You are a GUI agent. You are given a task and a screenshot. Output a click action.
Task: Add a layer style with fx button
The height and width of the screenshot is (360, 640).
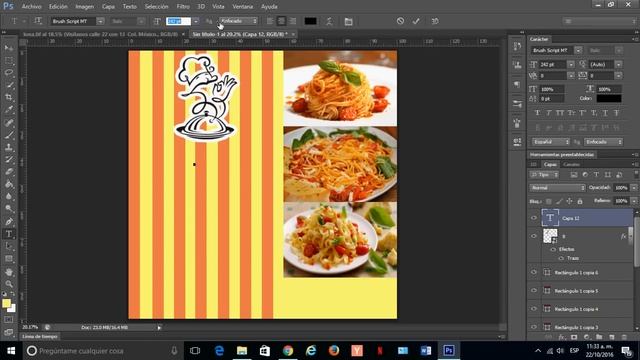point(562,337)
